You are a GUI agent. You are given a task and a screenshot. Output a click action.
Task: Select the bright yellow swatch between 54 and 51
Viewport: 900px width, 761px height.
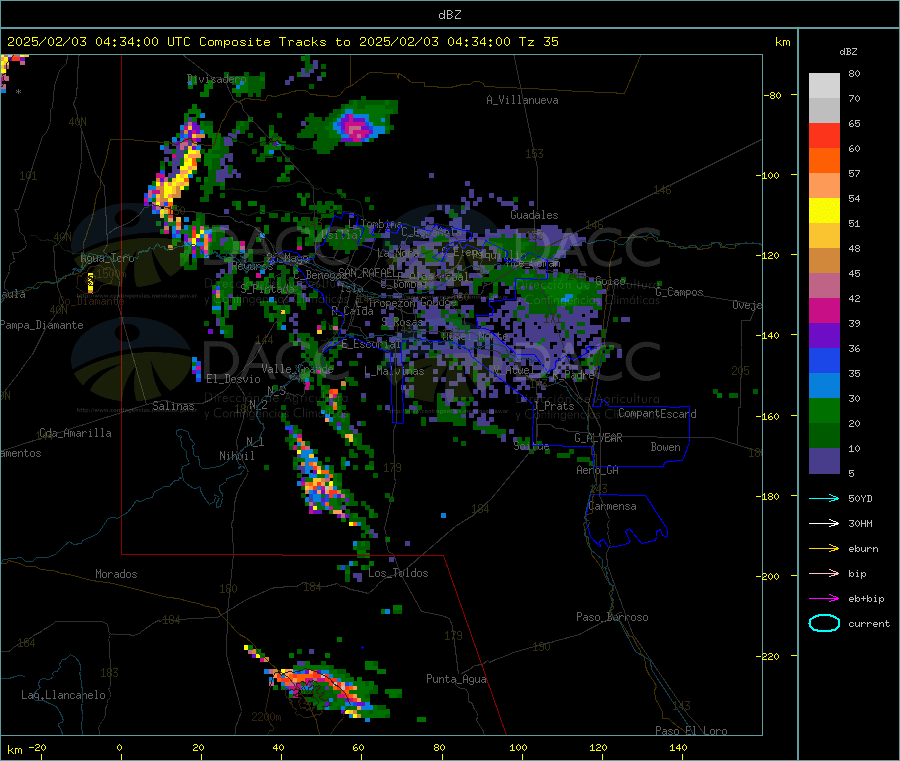824,211
